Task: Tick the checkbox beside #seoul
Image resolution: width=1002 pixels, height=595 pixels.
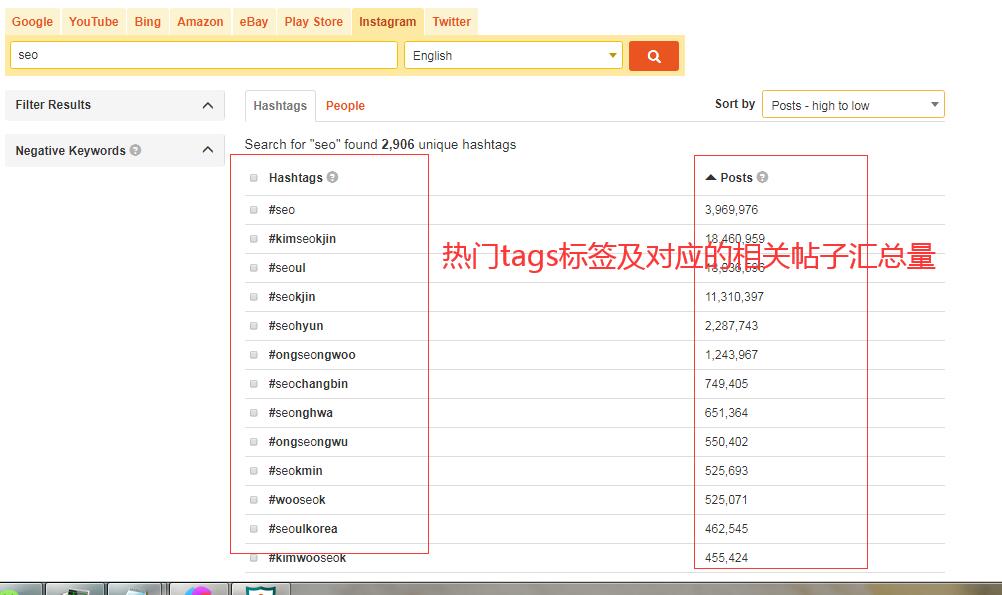Action: click(x=253, y=268)
